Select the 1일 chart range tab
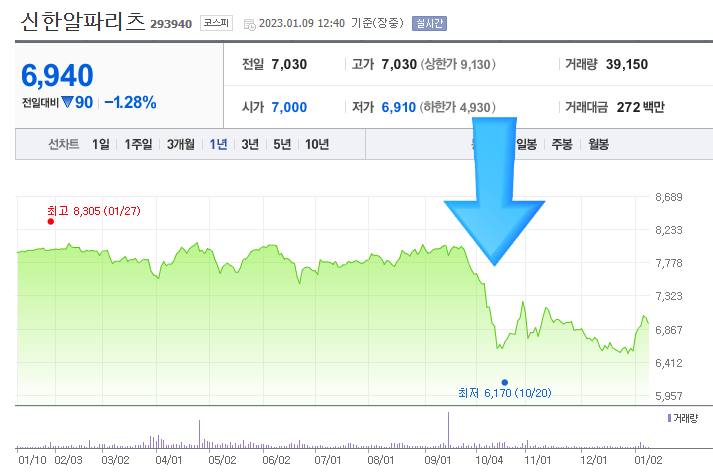The image size is (713, 475). pos(100,145)
